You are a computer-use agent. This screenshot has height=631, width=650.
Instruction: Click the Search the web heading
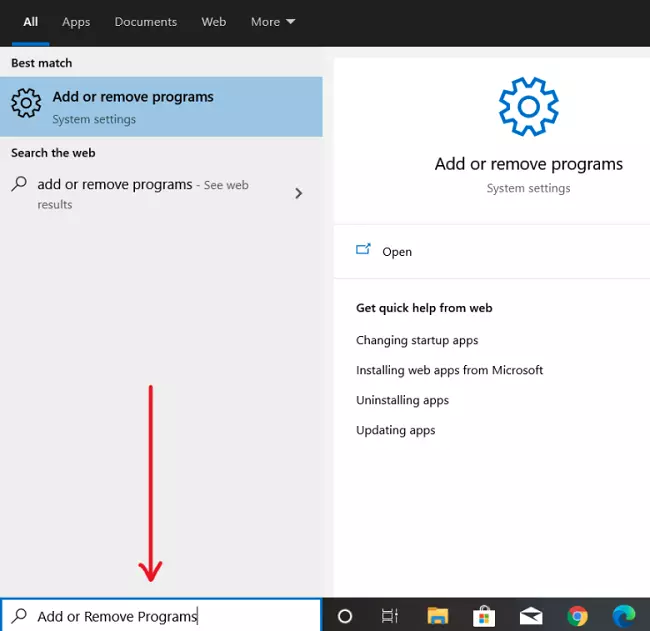[x=53, y=153]
